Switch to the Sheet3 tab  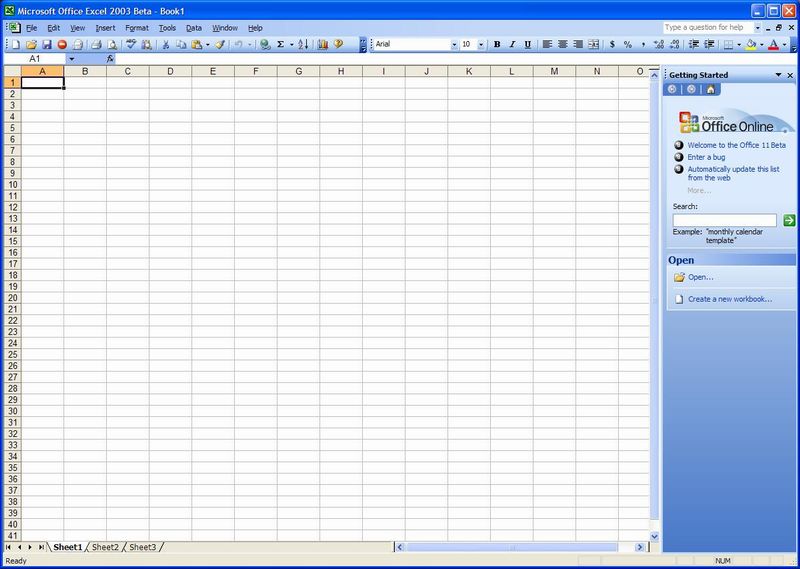point(142,547)
